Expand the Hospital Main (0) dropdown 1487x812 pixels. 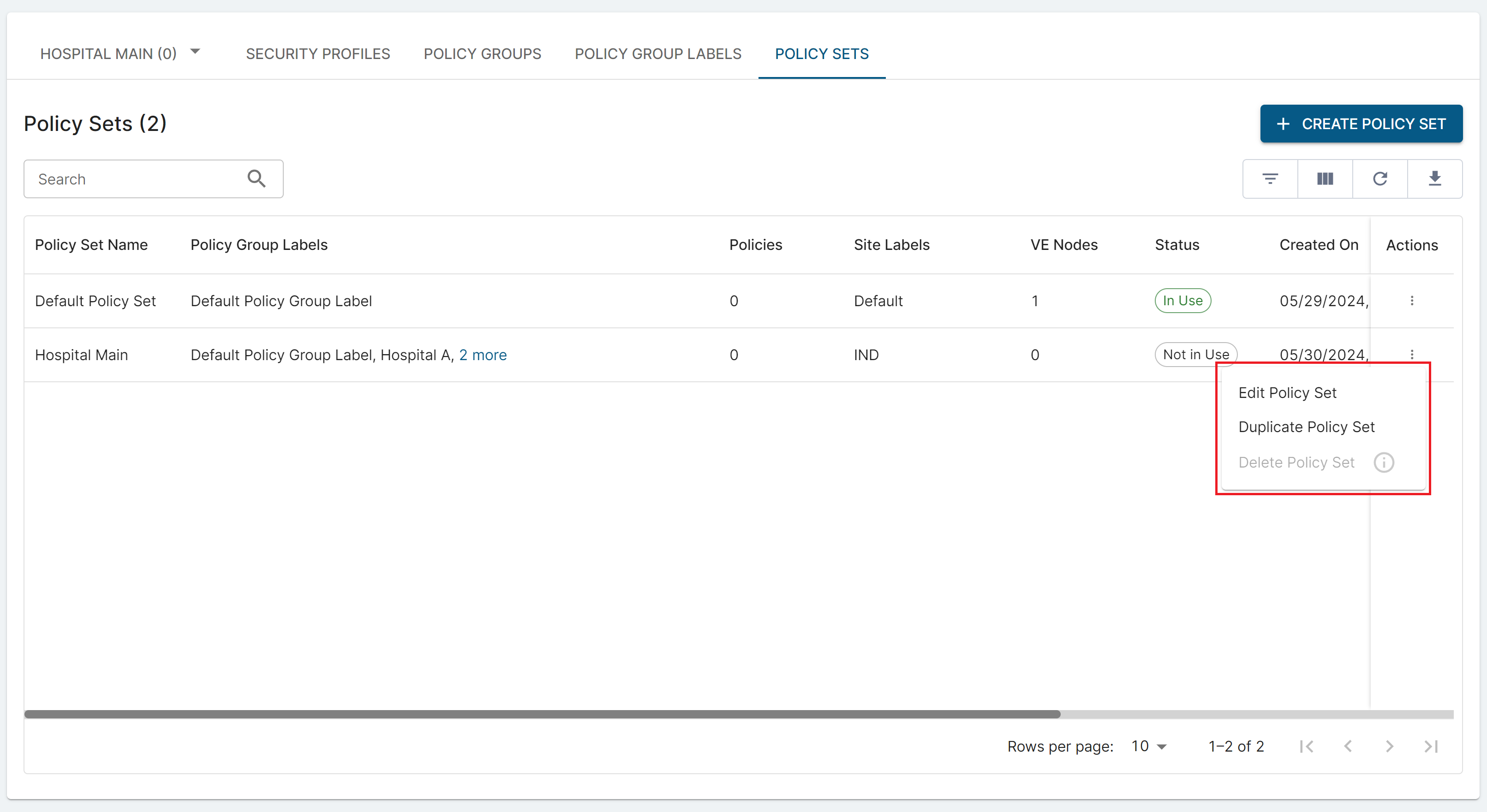click(x=195, y=52)
